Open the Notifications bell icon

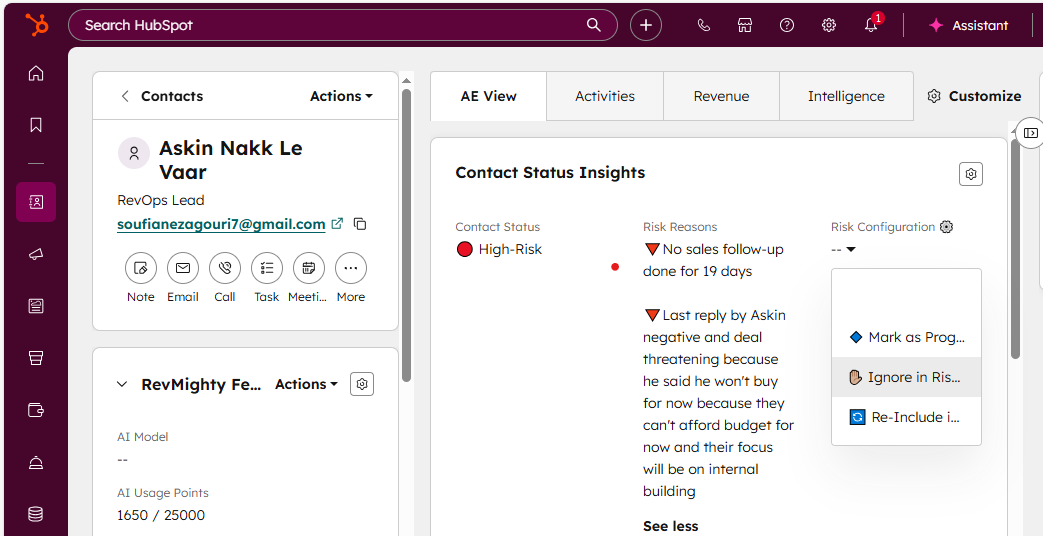tap(871, 25)
